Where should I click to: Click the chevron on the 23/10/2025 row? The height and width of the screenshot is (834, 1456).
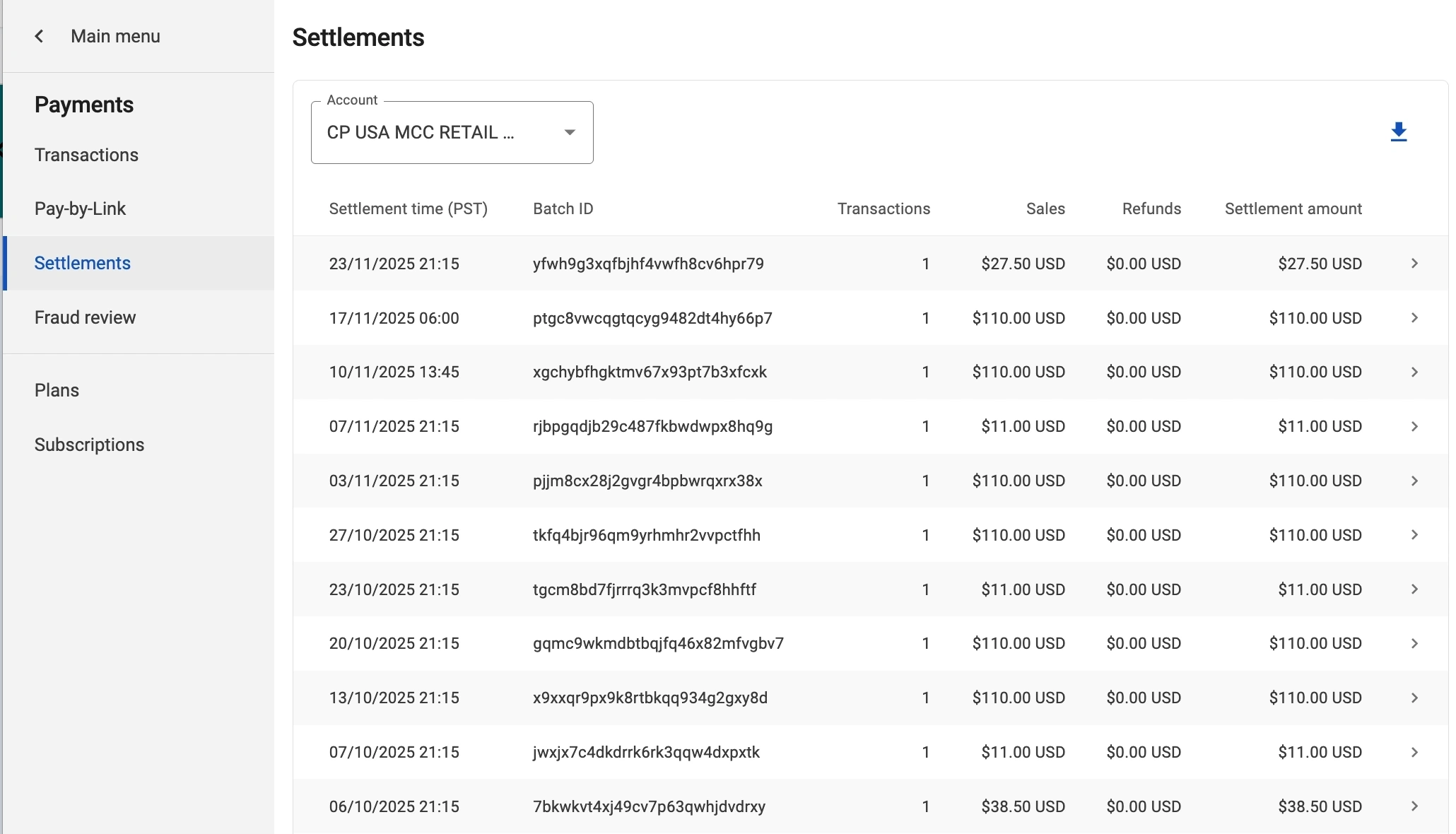click(x=1414, y=589)
